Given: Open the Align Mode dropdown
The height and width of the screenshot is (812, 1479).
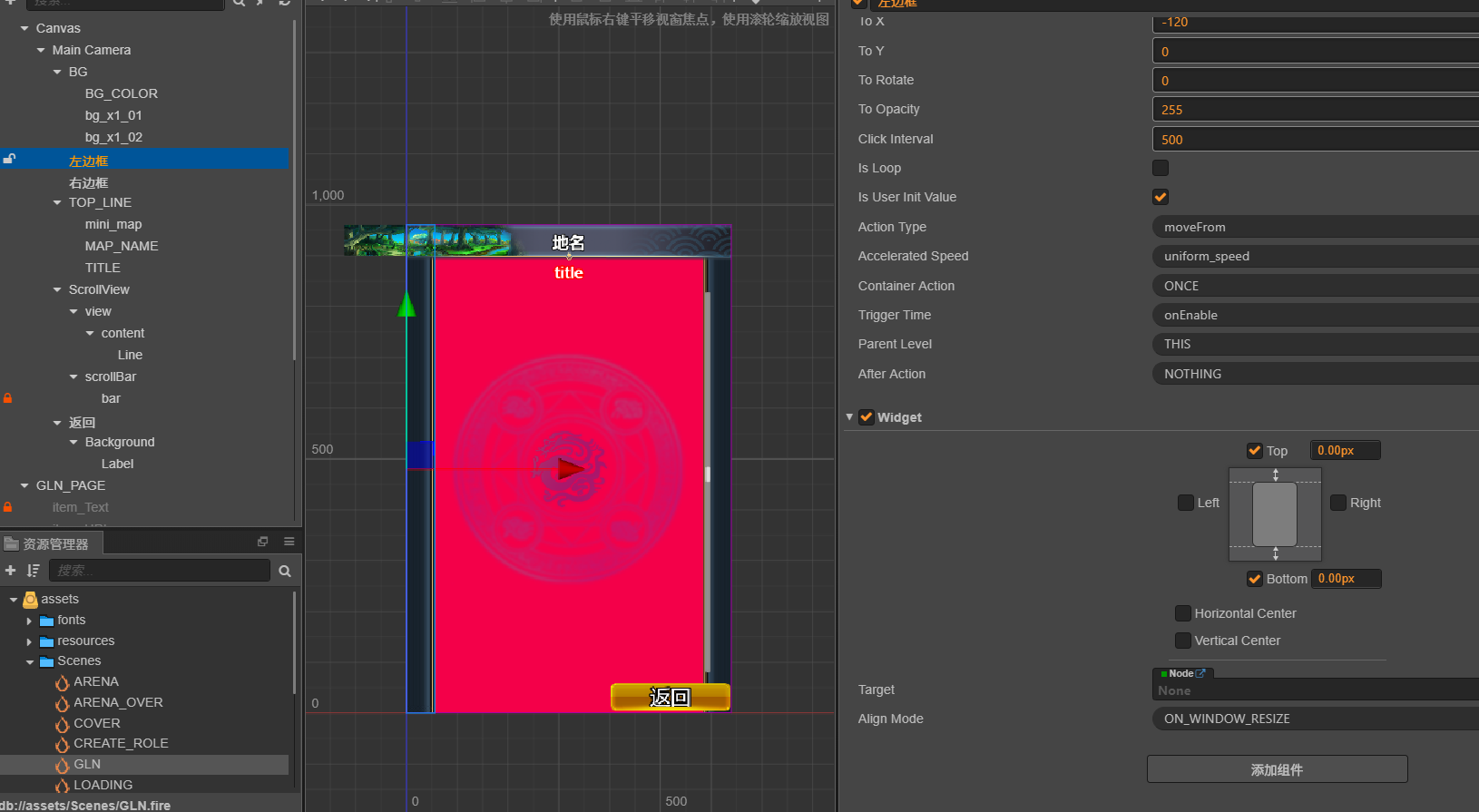Looking at the screenshot, I should point(1316,719).
